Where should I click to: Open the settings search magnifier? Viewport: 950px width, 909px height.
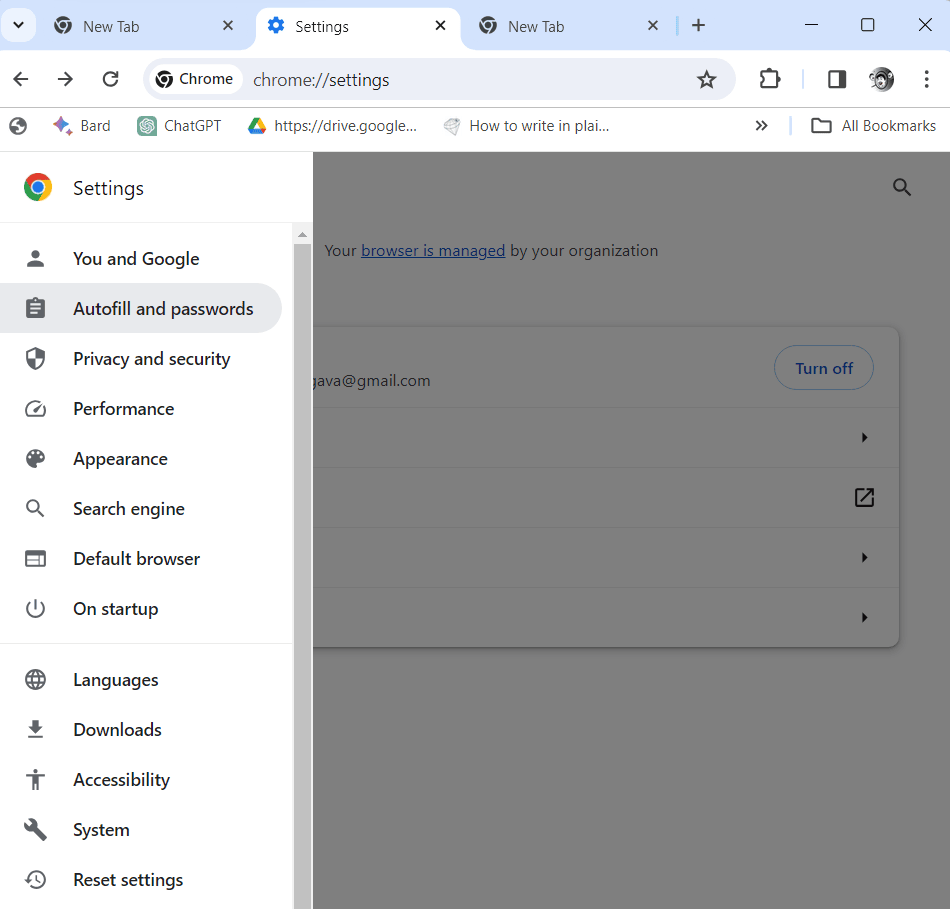(901, 187)
